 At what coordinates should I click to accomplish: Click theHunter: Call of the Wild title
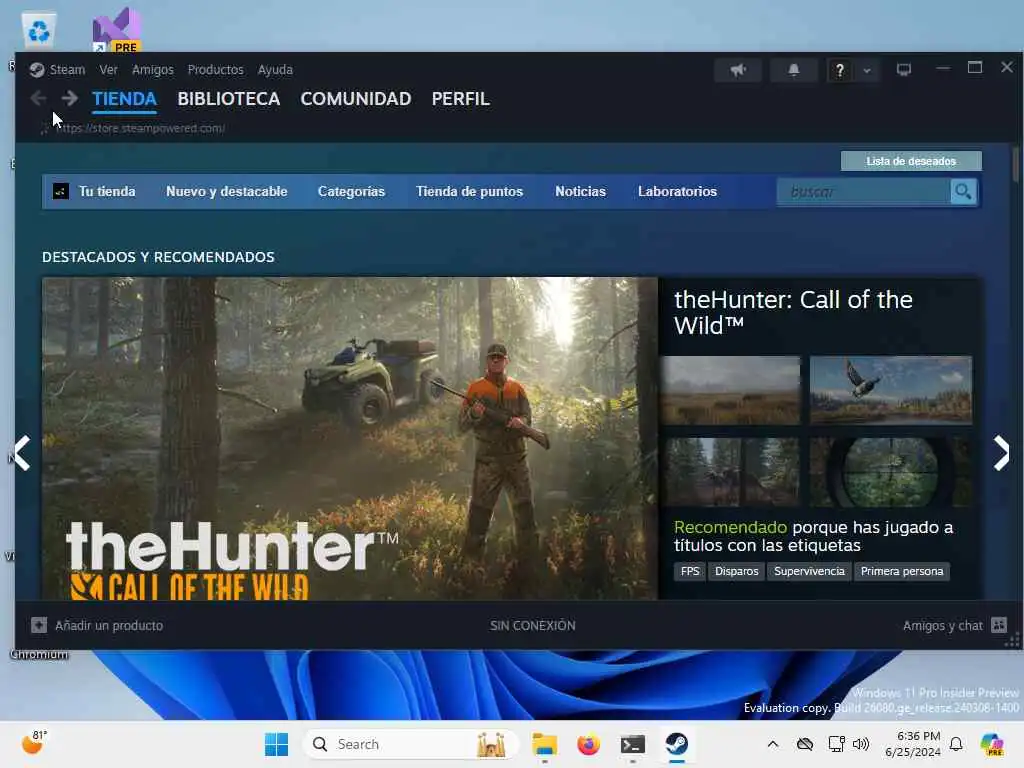[x=793, y=312]
